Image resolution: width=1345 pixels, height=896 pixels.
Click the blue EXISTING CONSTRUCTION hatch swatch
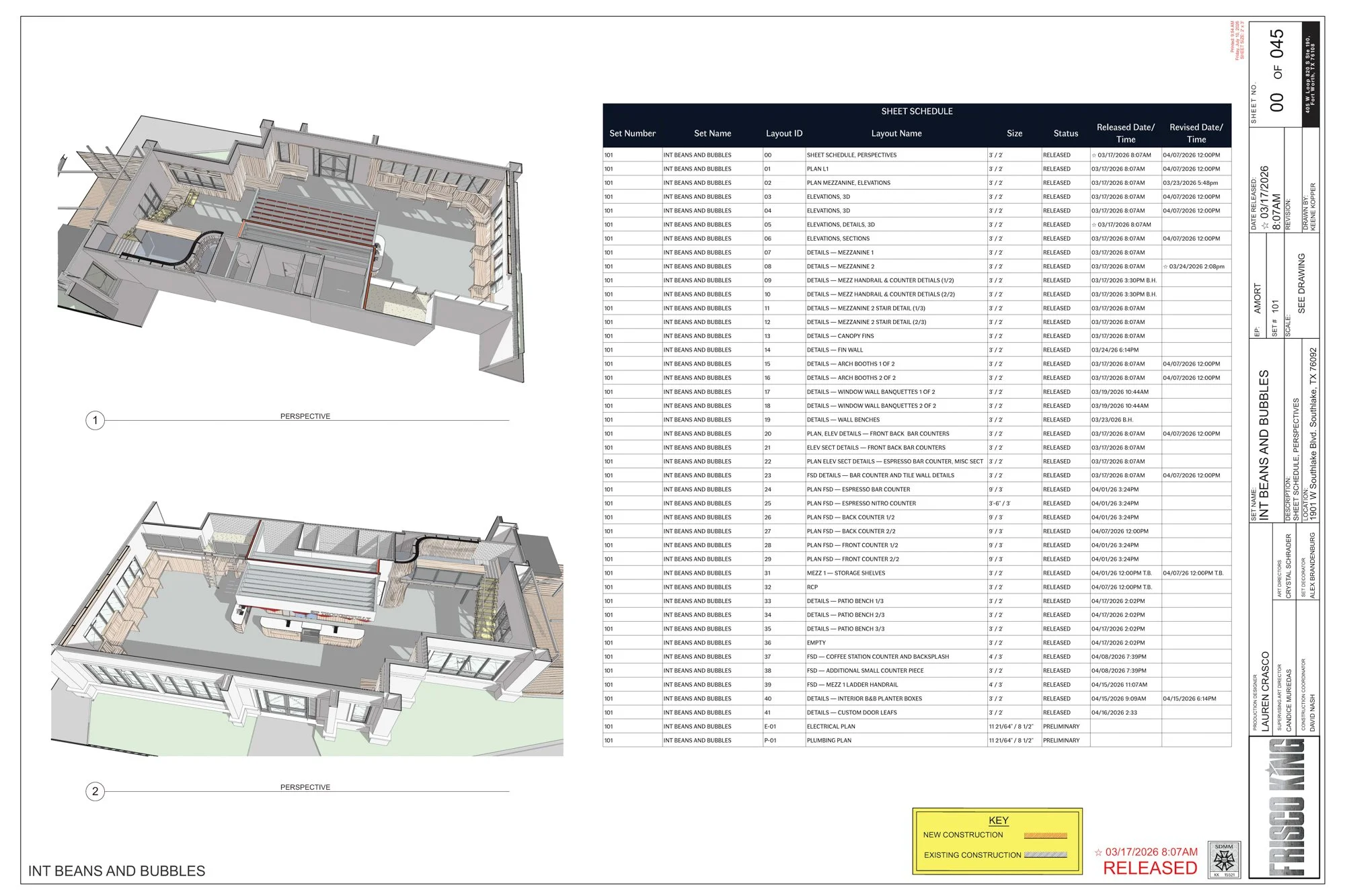pos(1045,855)
